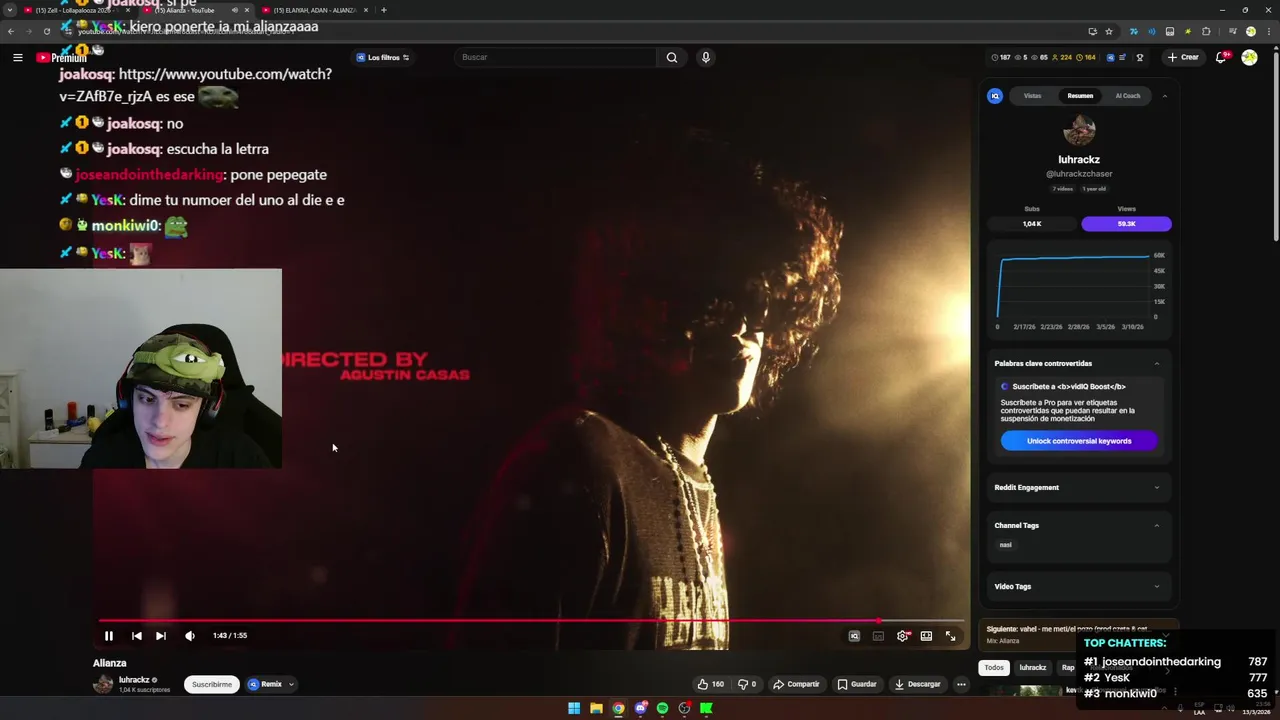Click the blue IQ logo in the panel
This screenshot has width=1280, height=720.
(x=995, y=96)
